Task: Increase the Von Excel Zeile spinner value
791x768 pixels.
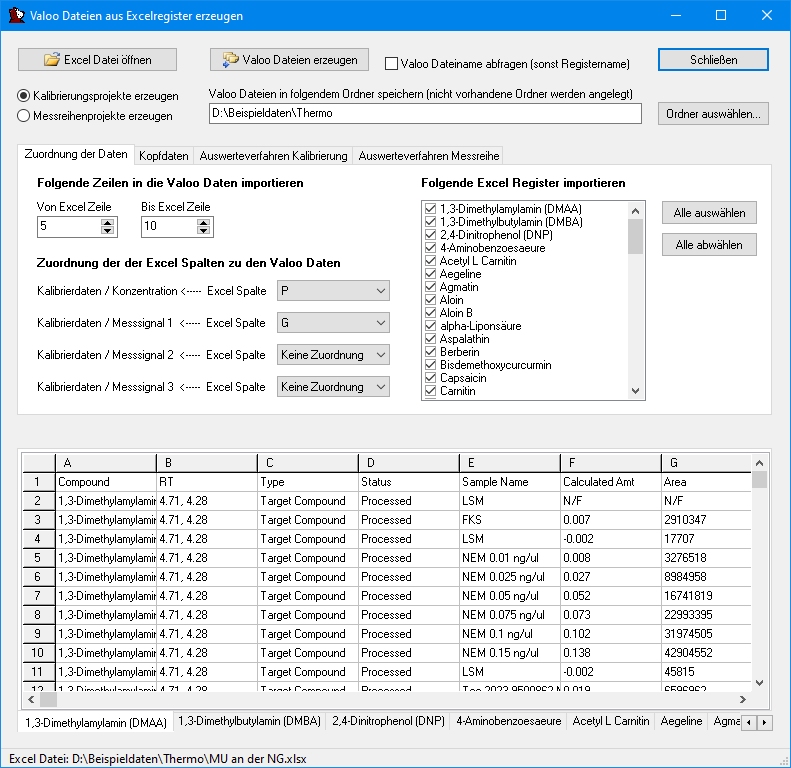Action: click(x=108, y=222)
